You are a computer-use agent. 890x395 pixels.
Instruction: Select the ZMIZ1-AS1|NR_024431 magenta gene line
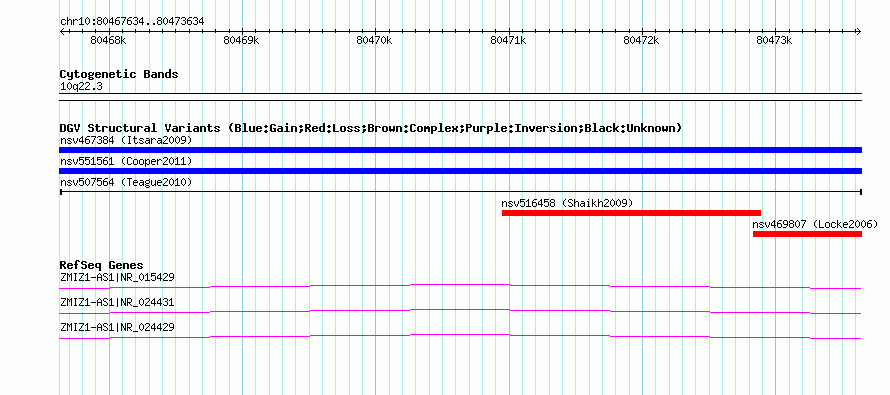click(460, 312)
